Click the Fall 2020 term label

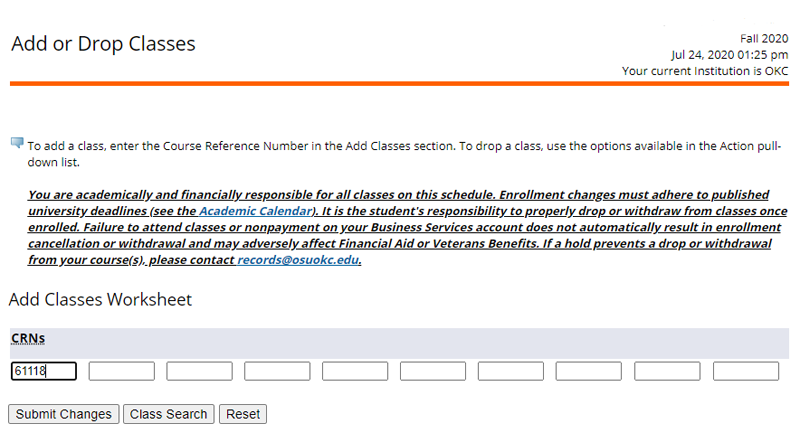(x=764, y=39)
